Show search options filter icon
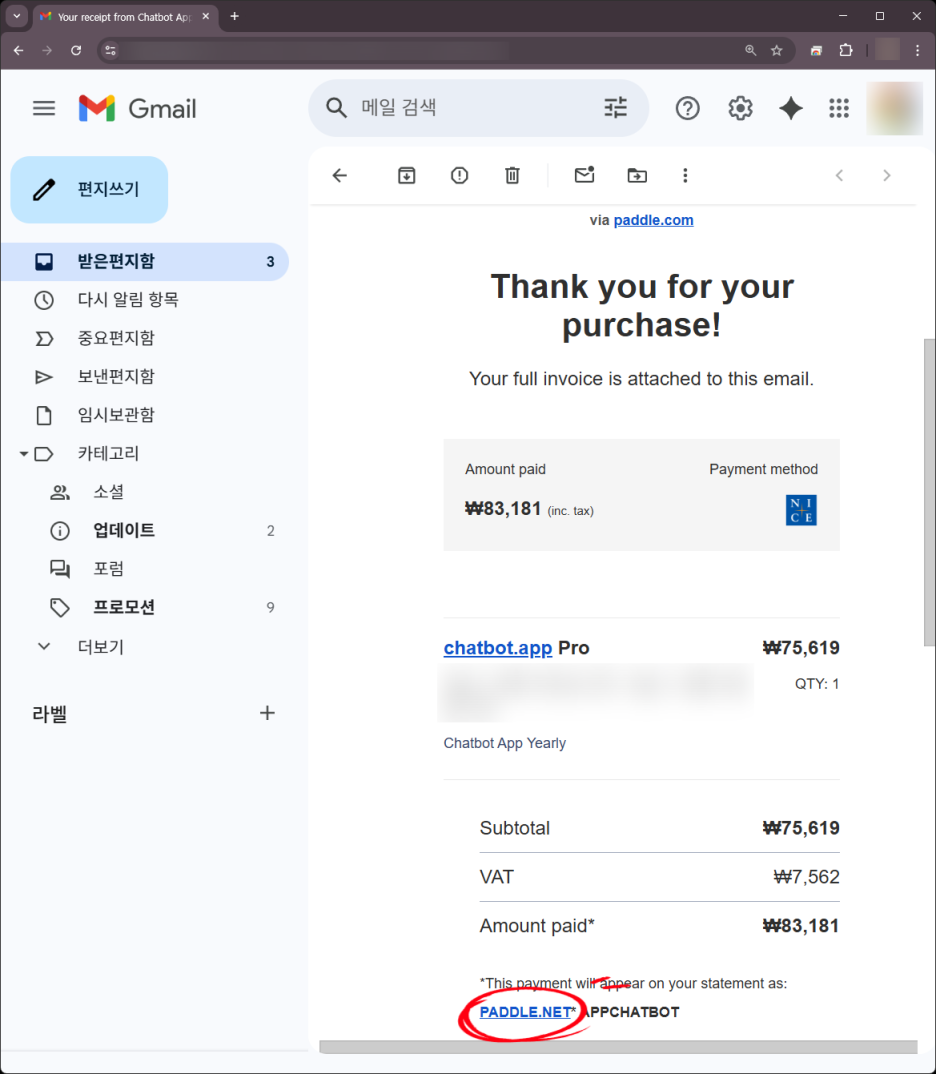The width and height of the screenshot is (936, 1074). click(616, 108)
